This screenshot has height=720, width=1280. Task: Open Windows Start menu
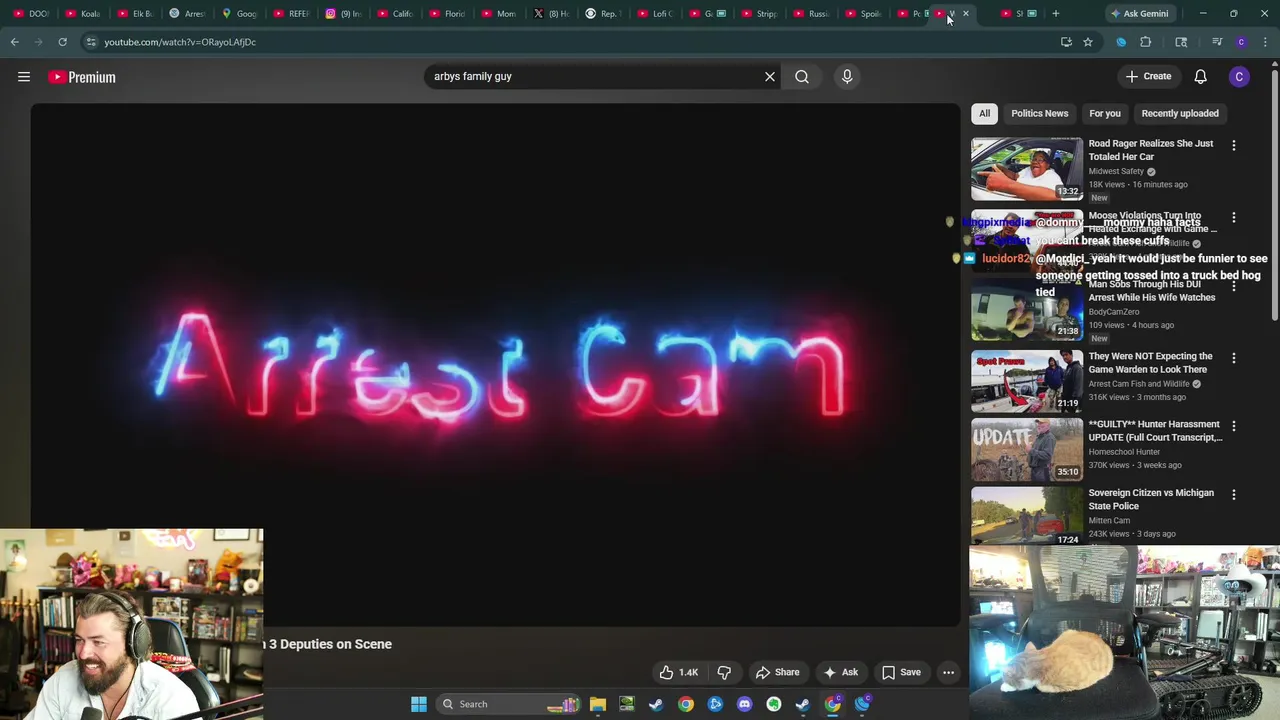(419, 704)
